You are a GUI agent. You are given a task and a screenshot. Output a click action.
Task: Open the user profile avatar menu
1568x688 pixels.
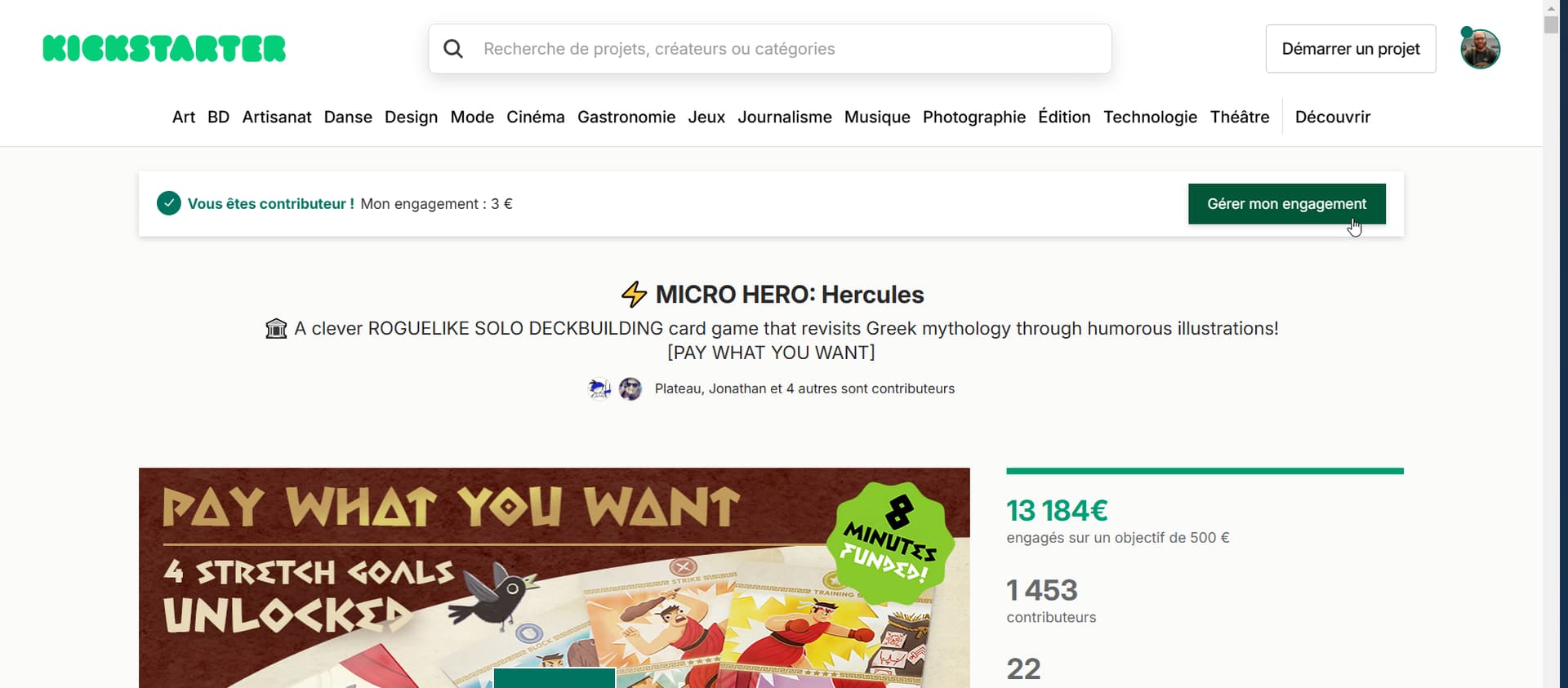point(1480,49)
